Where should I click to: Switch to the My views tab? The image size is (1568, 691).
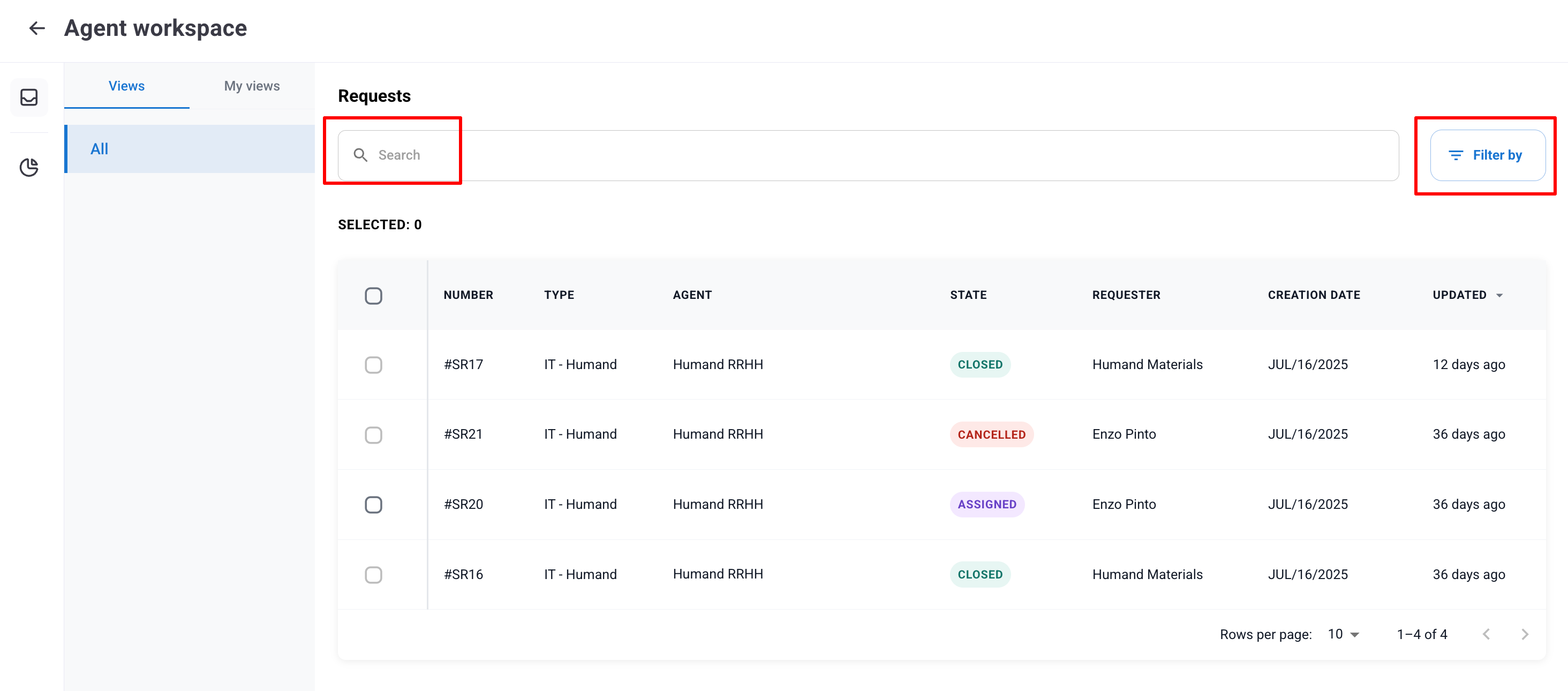pos(251,86)
